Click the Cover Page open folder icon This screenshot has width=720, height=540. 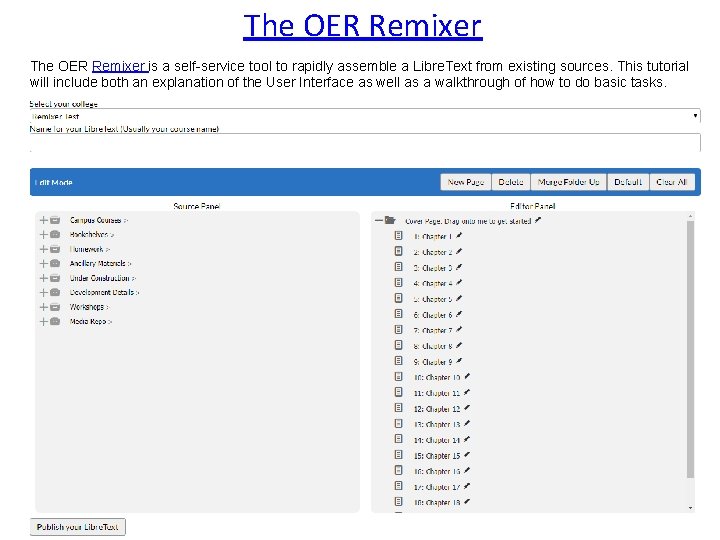(x=390, y=220)
